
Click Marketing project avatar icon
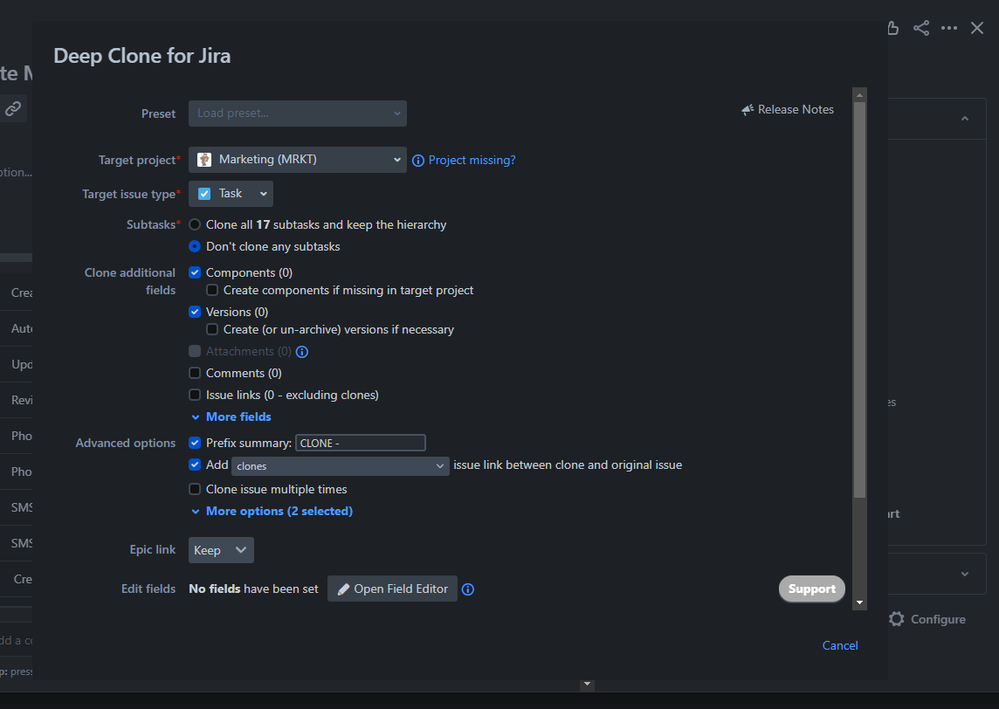coord(204,159)
